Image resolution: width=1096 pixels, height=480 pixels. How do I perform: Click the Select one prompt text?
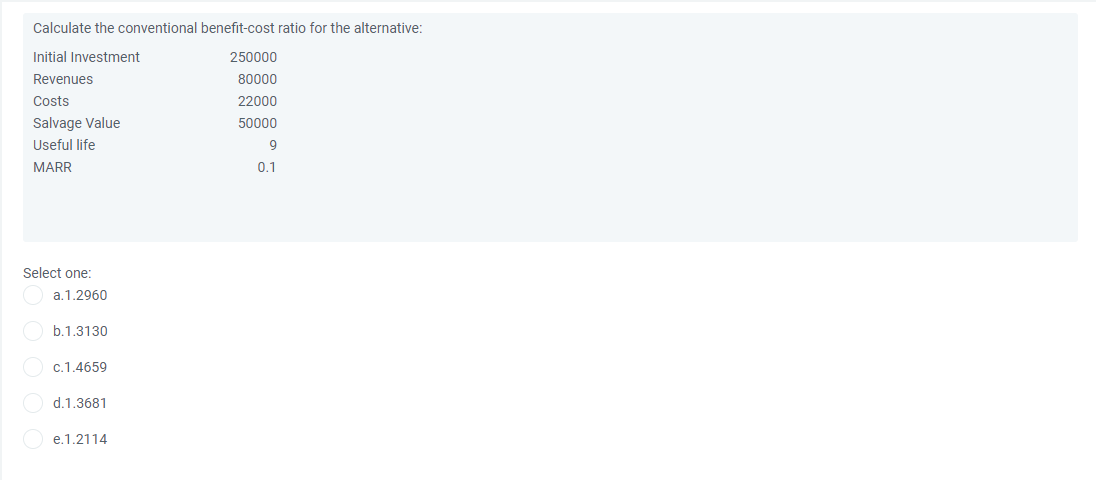[57, 272]
